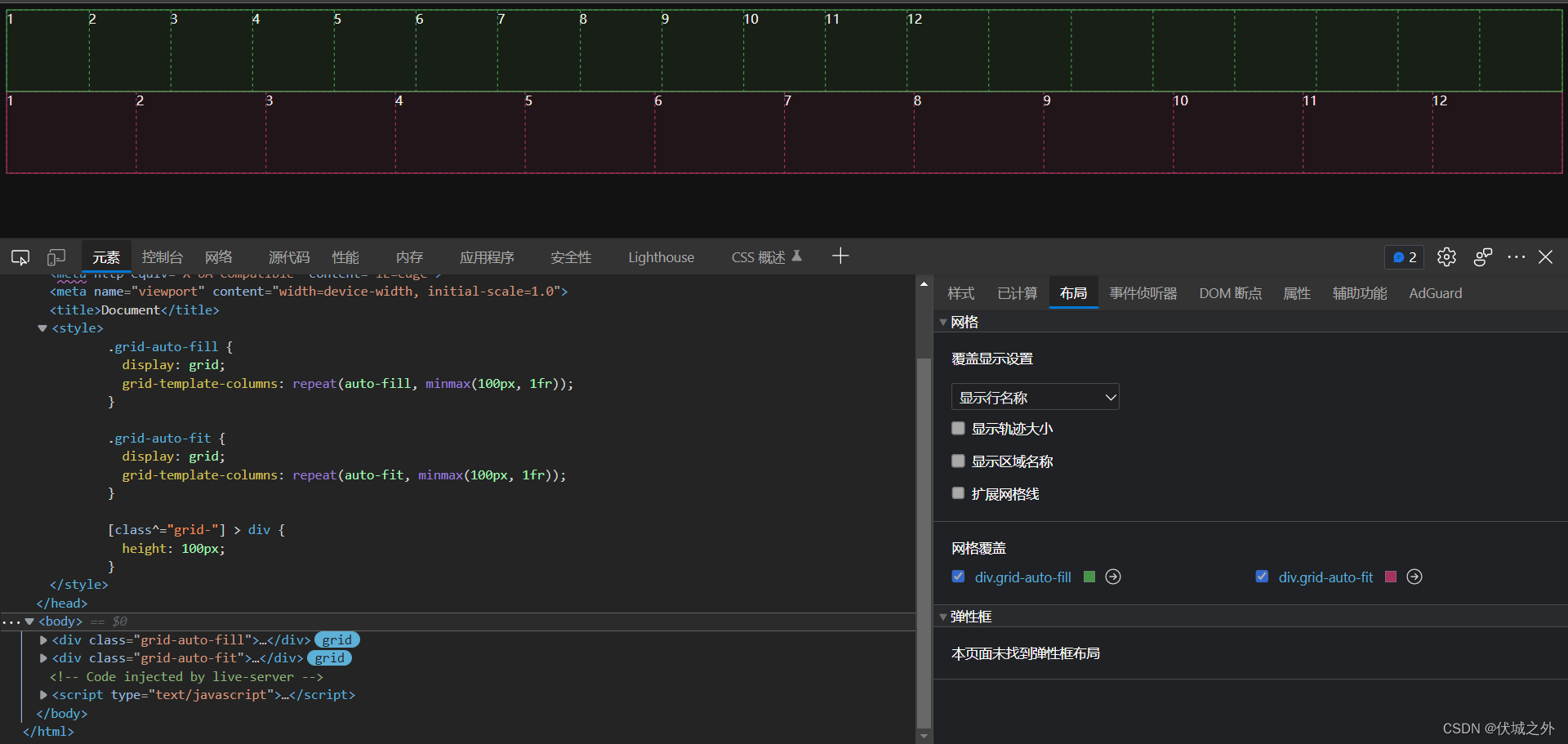Uncheck div.grid-auto-fit overlay checkbox
The height and width of the screenshot is (744, 1568).
coord(1262,577)
